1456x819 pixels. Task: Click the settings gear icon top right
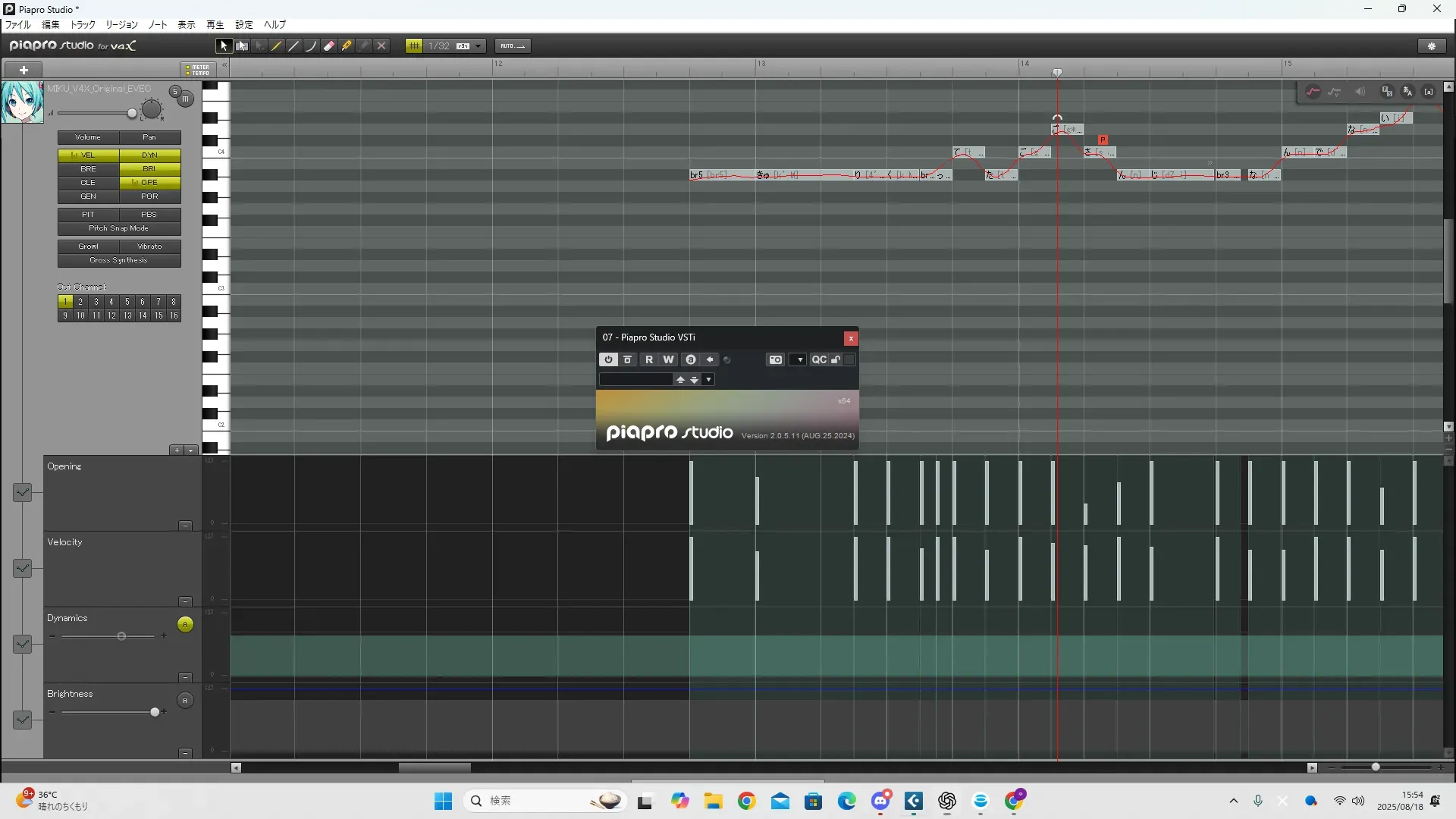[x=1432, y=46]
